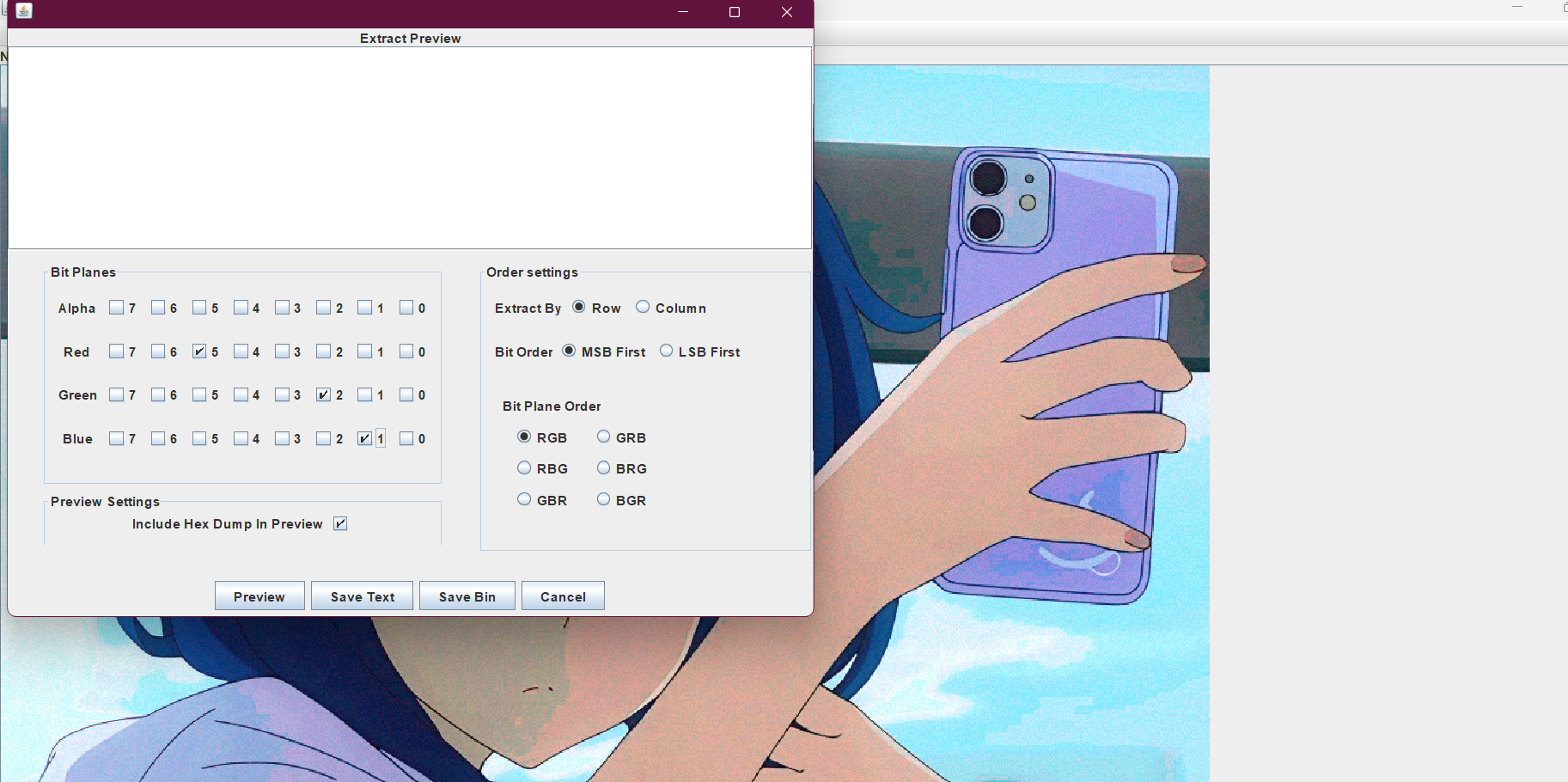This screenshot has width=1568, height=782.
Task: Select Blue bit plane 3
Action: [282, 438]
